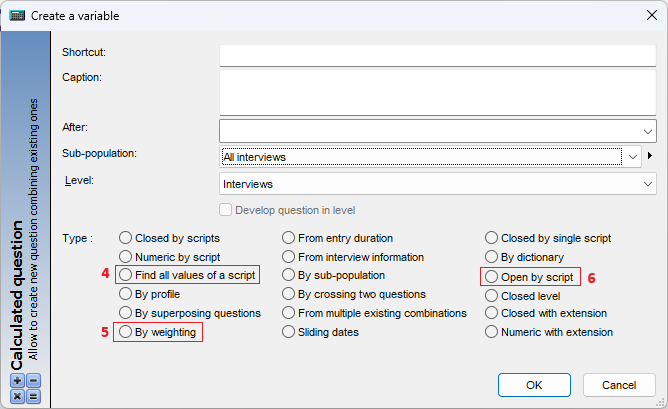Screen dimensions: 668x409
Task: Focus the Shortcut text field
Action: coord(438,55)
